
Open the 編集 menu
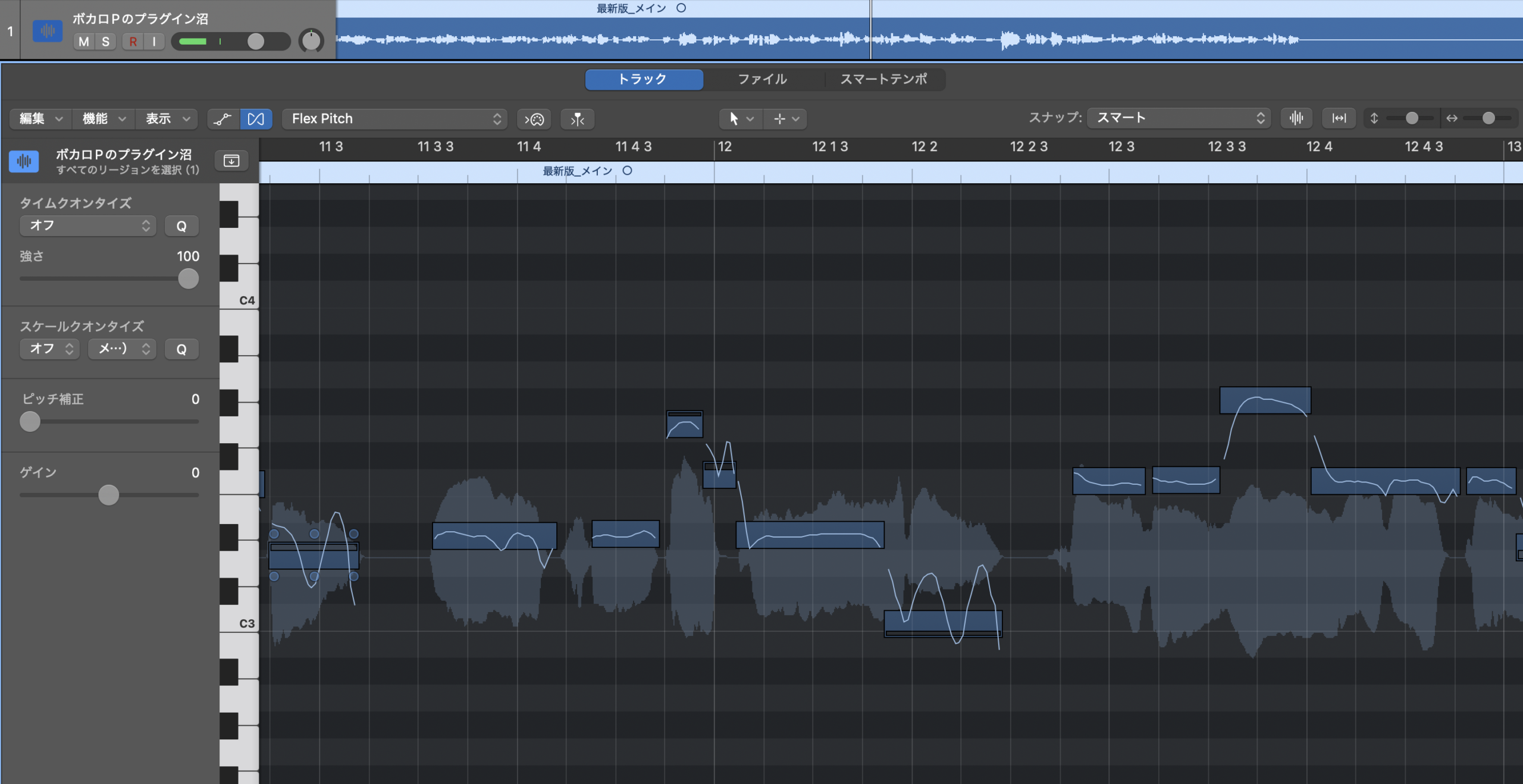click(x=40, y=118)
